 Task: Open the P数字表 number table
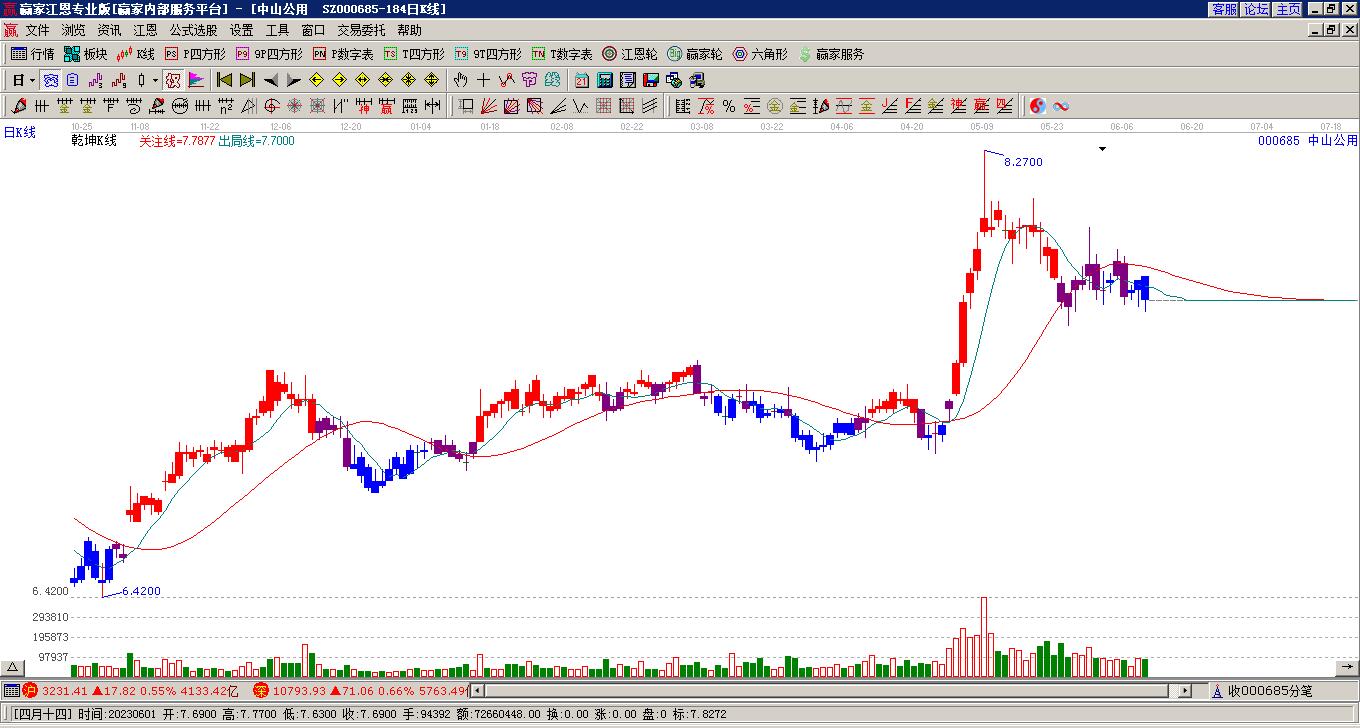(x=343, y=54)
